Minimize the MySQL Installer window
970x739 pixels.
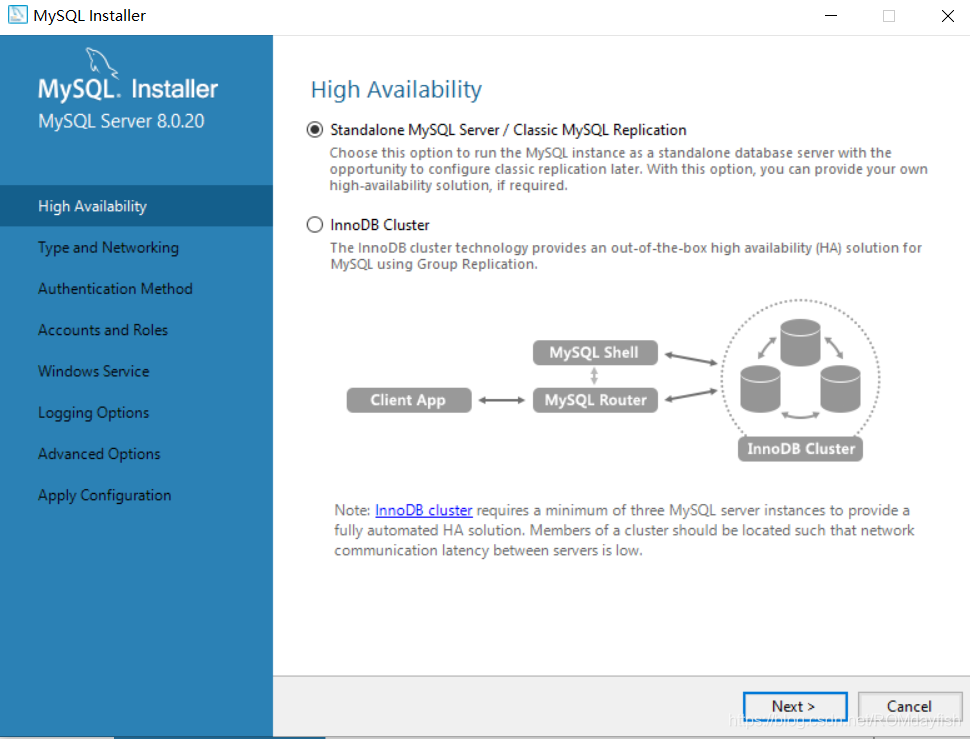831,15
